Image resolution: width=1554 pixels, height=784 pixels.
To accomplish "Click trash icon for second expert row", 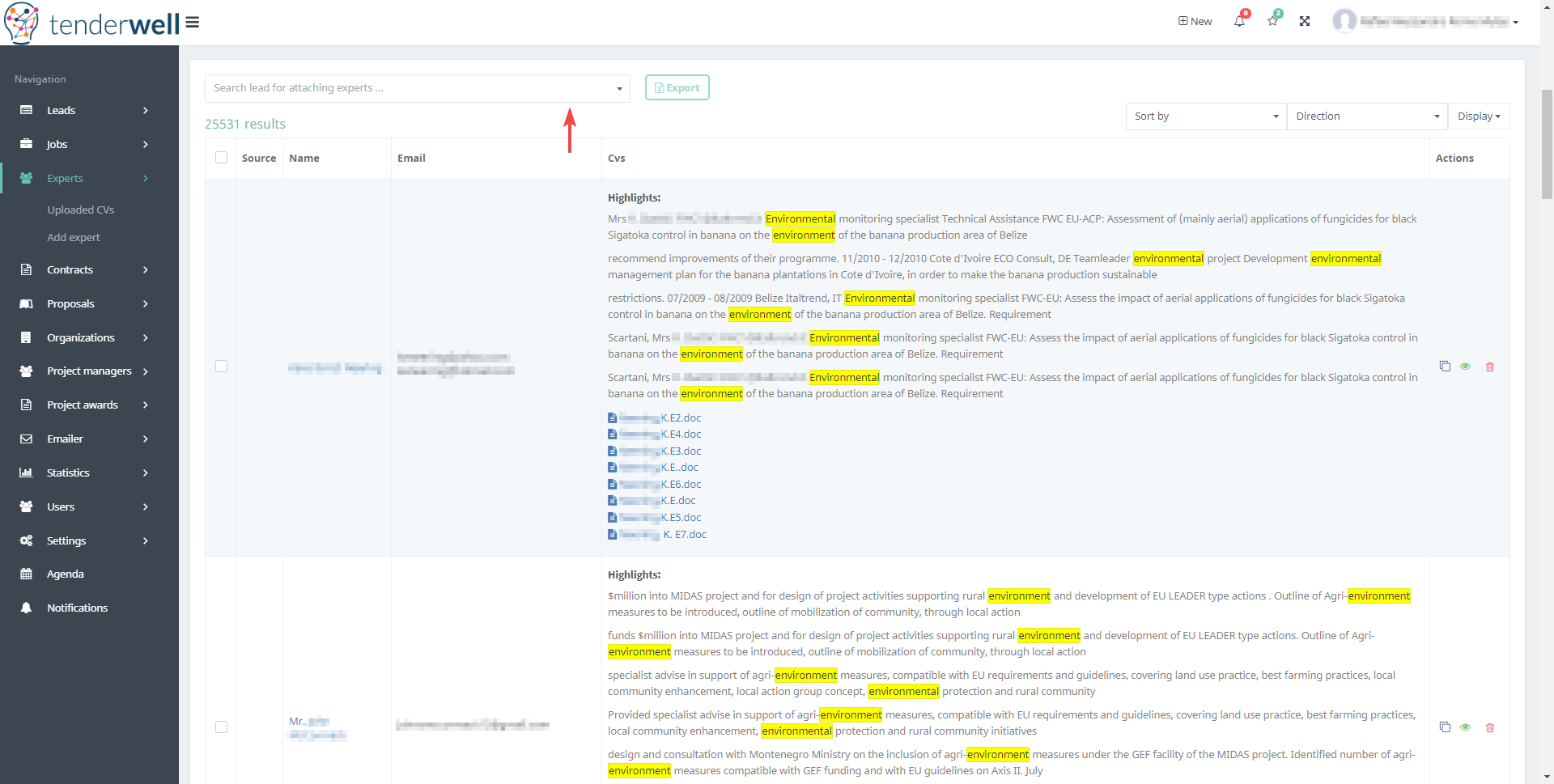I will [1490, 728].
